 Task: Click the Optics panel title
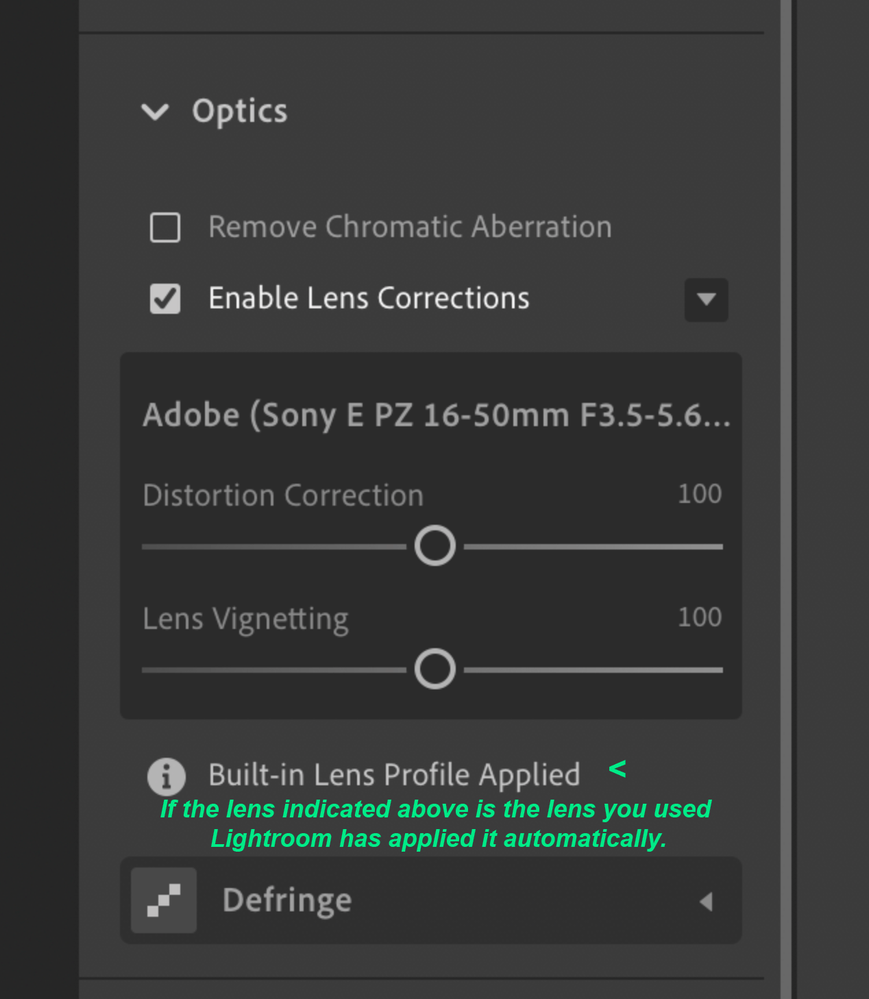tap(240, 111)
